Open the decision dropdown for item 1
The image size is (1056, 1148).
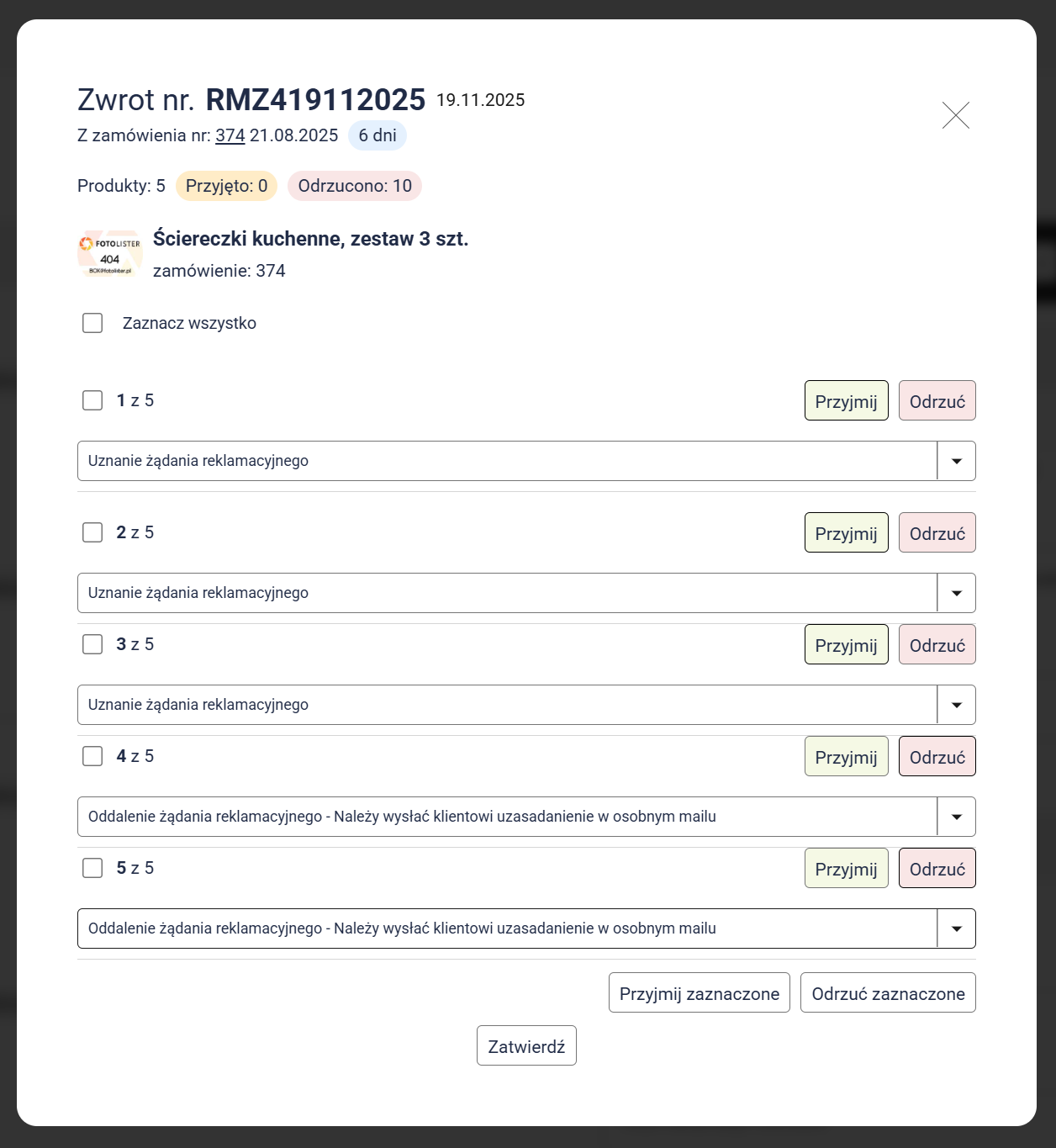coord(956,461)
